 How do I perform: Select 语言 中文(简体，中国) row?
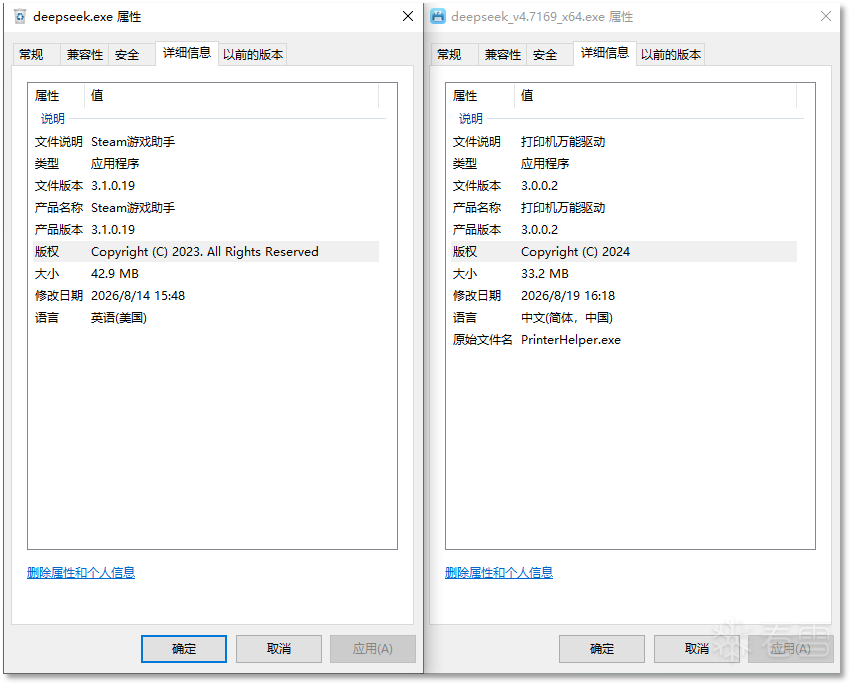(624, 318)
